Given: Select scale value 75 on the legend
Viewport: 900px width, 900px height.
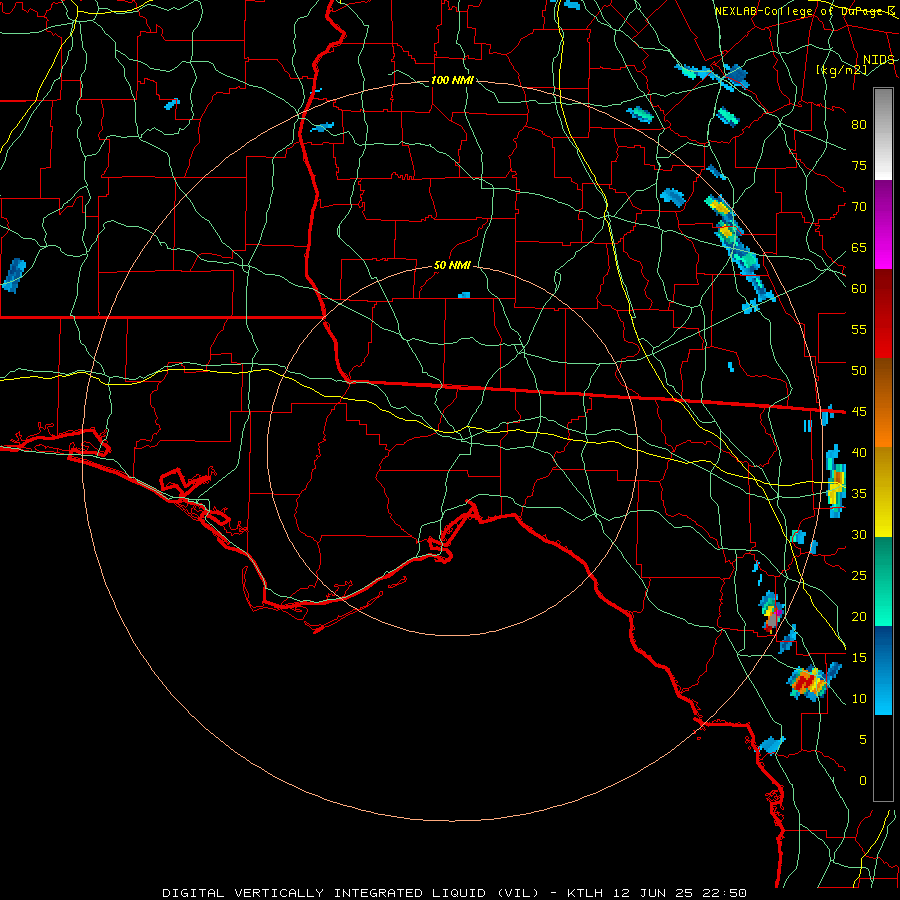Looking at the screenshot, I should [x=859, y=165].
